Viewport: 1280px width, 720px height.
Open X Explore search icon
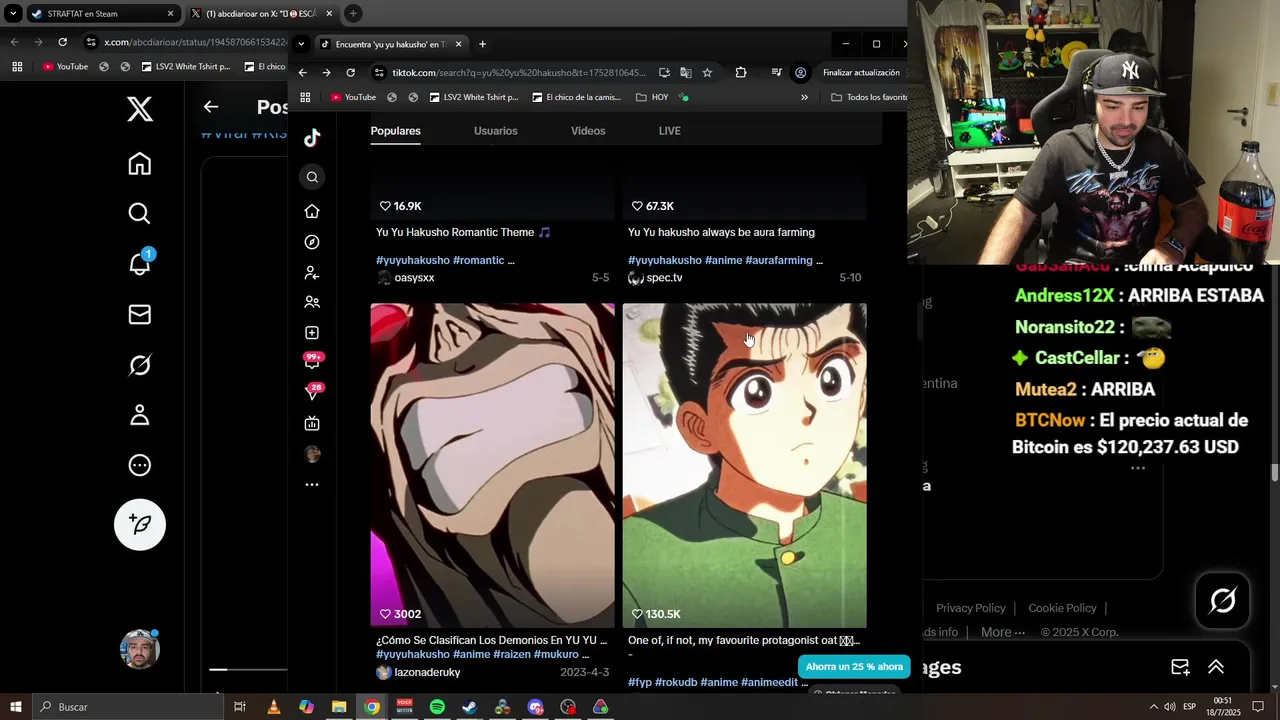pyautogui.click(x=140, y=214)
